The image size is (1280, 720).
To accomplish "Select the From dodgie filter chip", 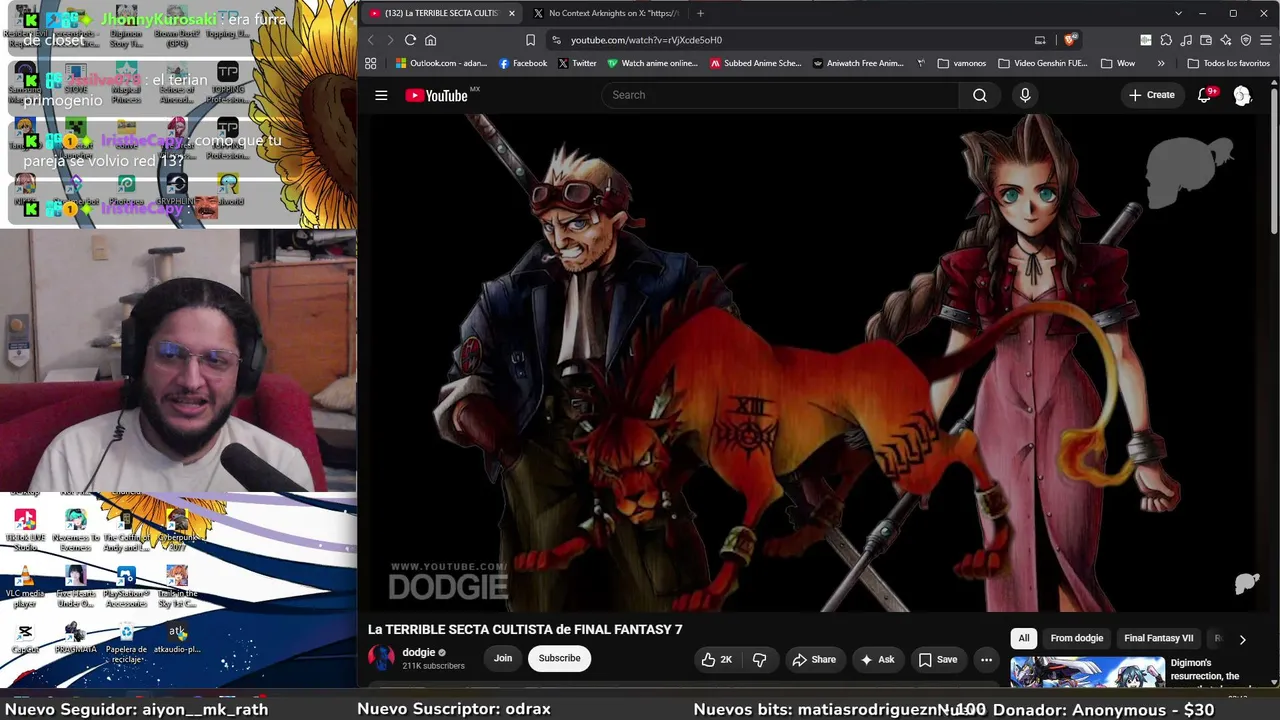I will pyautogui.click(x=1077, y=638).
